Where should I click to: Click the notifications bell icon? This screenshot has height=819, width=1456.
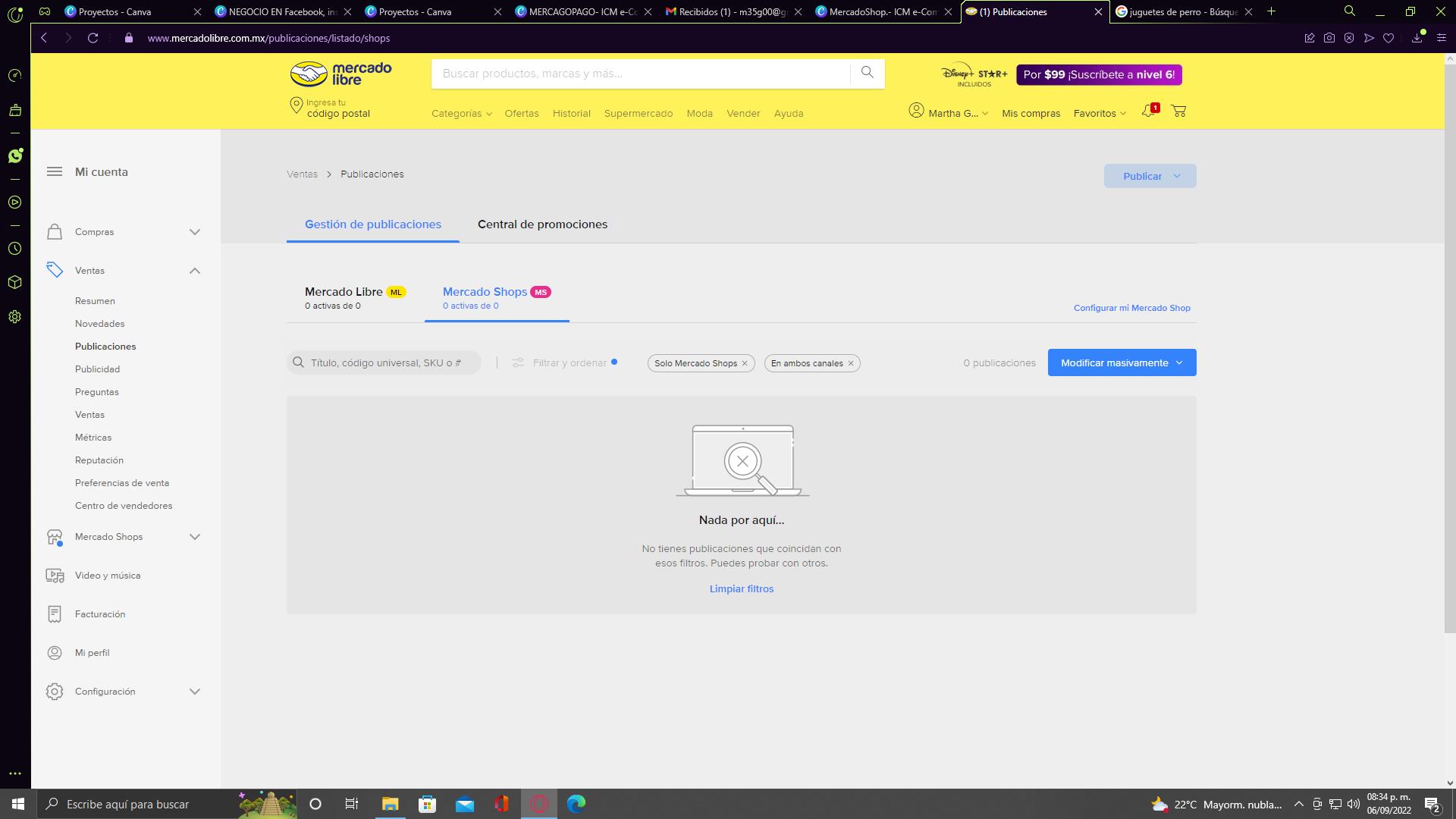[1149, 111]
